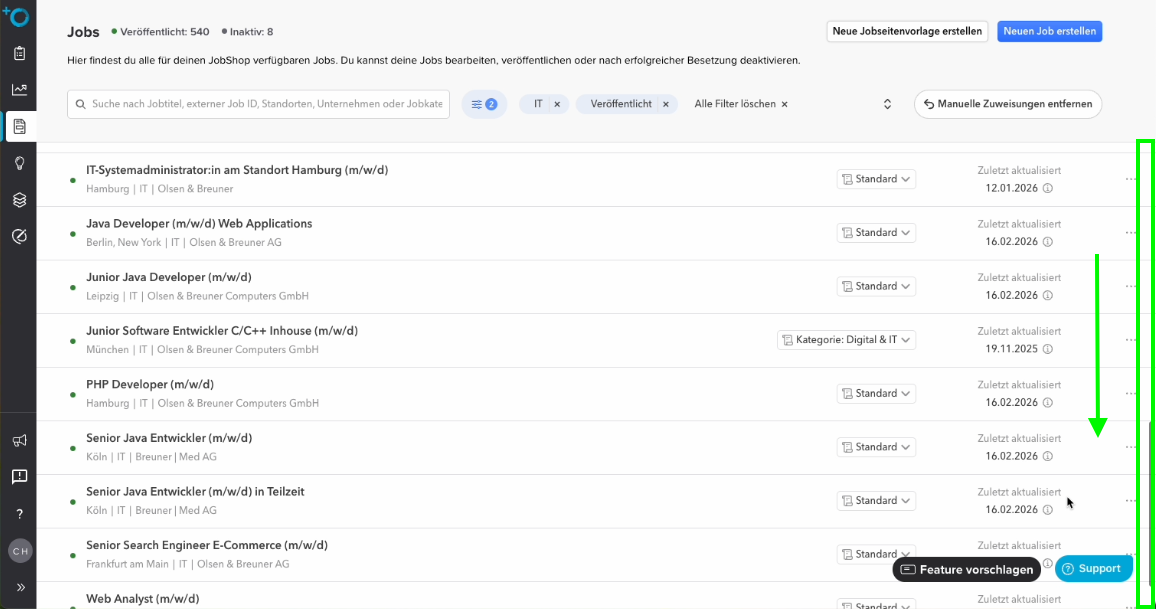This screenshot has width=1156, height=609.
Task: Open Kategorie: Digital & IT dropdown
Action: [x=846, y=340]
